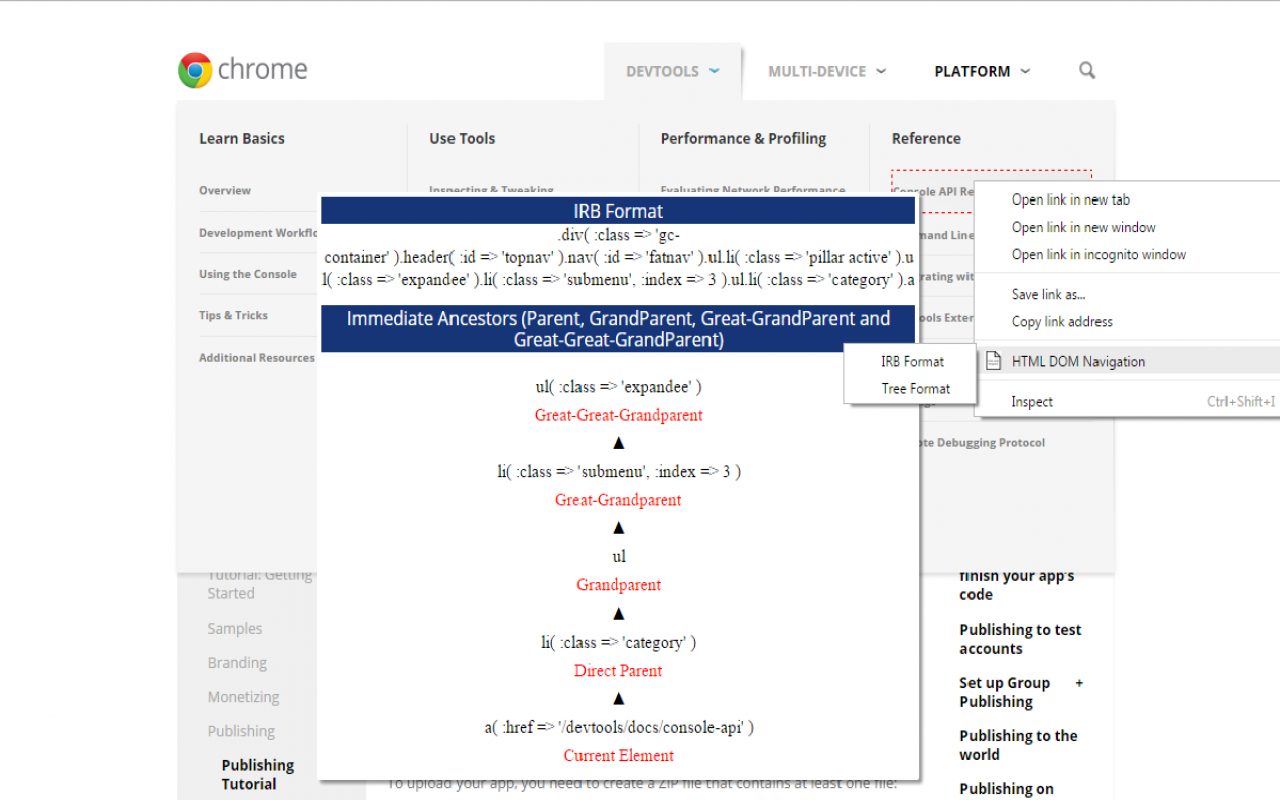This screenshot has height=800, width=1280.
Task: Click the Immediate Ancestors header bar
Action: pyautogui.click(x=618, y=329)
